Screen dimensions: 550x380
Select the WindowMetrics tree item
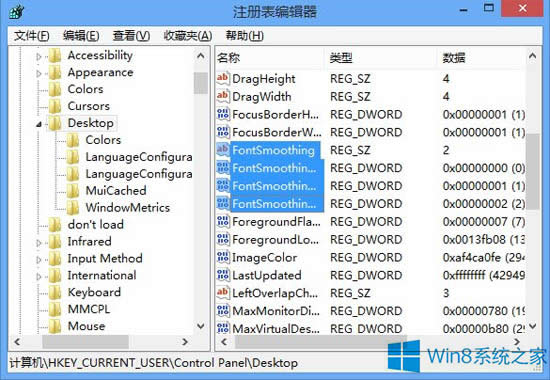coord(128,207)
